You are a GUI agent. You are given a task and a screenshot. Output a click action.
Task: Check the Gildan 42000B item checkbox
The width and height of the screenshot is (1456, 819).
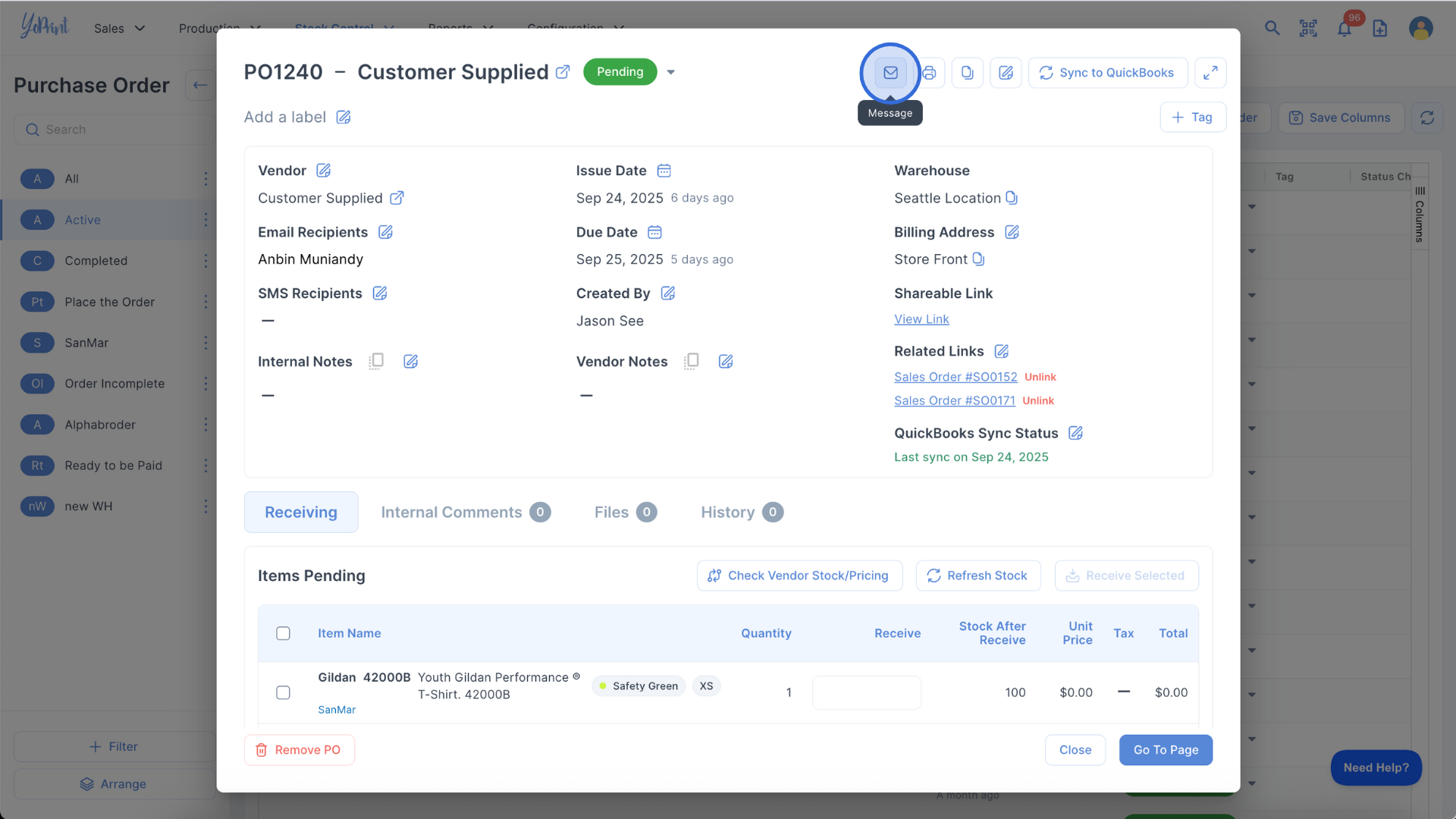[283, 692]
